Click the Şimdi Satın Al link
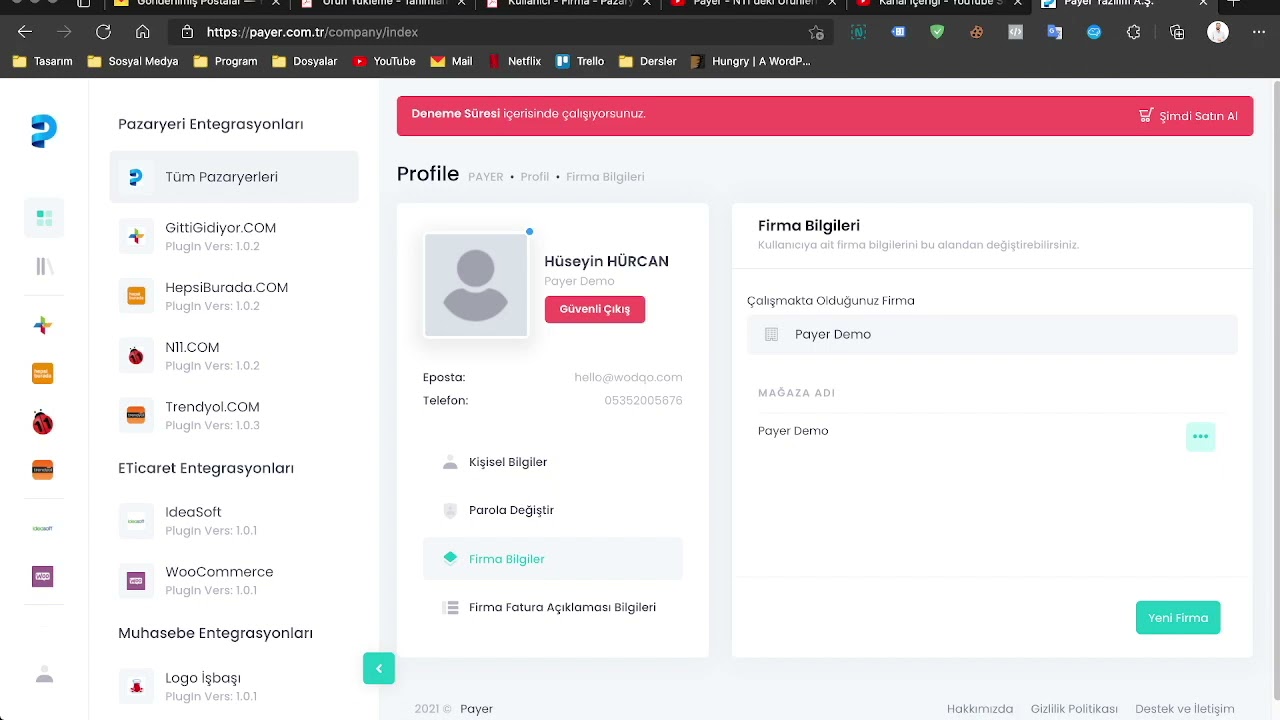Viewport: 1280px width, 720px height. pyautogui.click(x=1198, y=116)
